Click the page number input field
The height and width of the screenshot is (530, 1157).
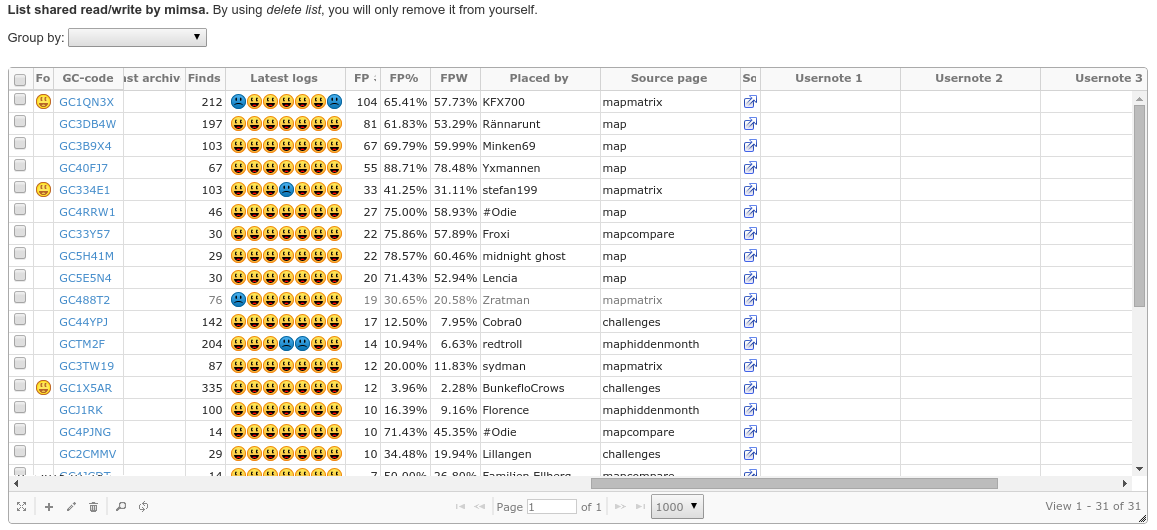click(552, 507)
